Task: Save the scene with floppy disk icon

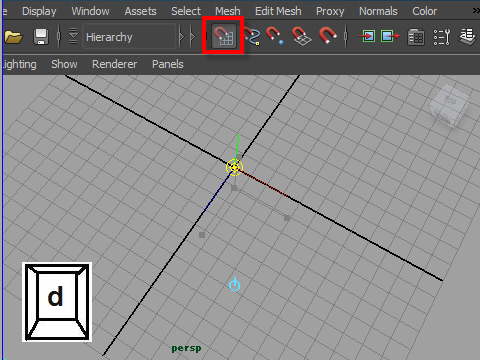Action: pos(41,36)
